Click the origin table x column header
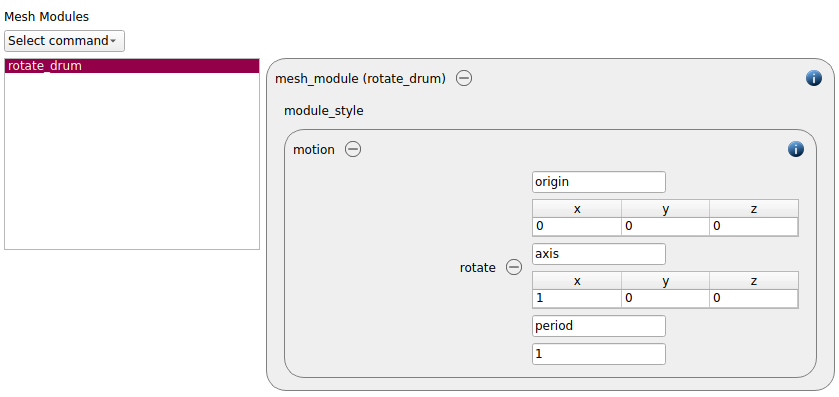 pyautogui.click(x=577, y=209)
